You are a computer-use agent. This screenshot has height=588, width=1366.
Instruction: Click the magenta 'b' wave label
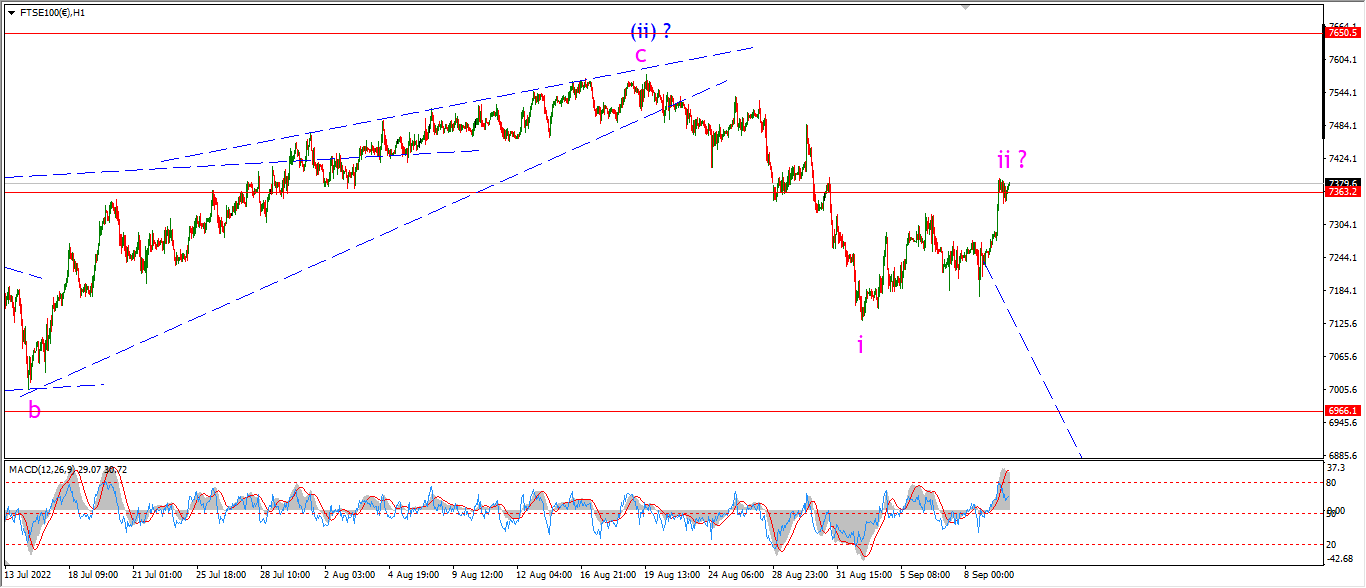pos(34,409)
